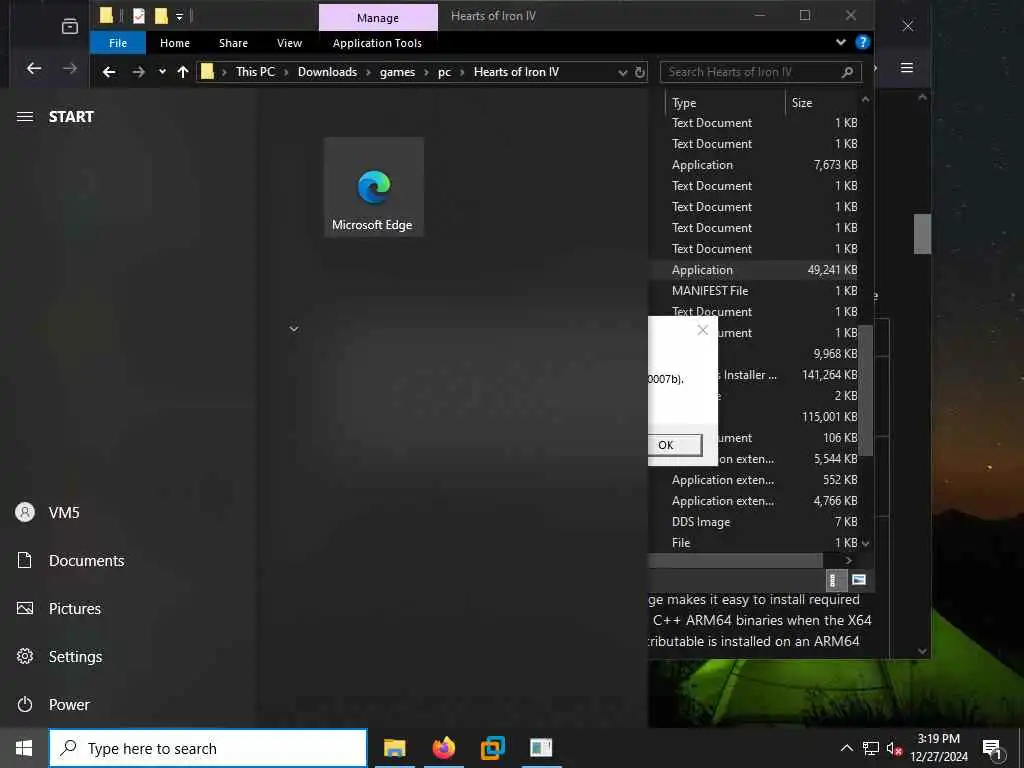
Task: Click the file list vertical scrollbar thumb
Action: tap(866, 390)
